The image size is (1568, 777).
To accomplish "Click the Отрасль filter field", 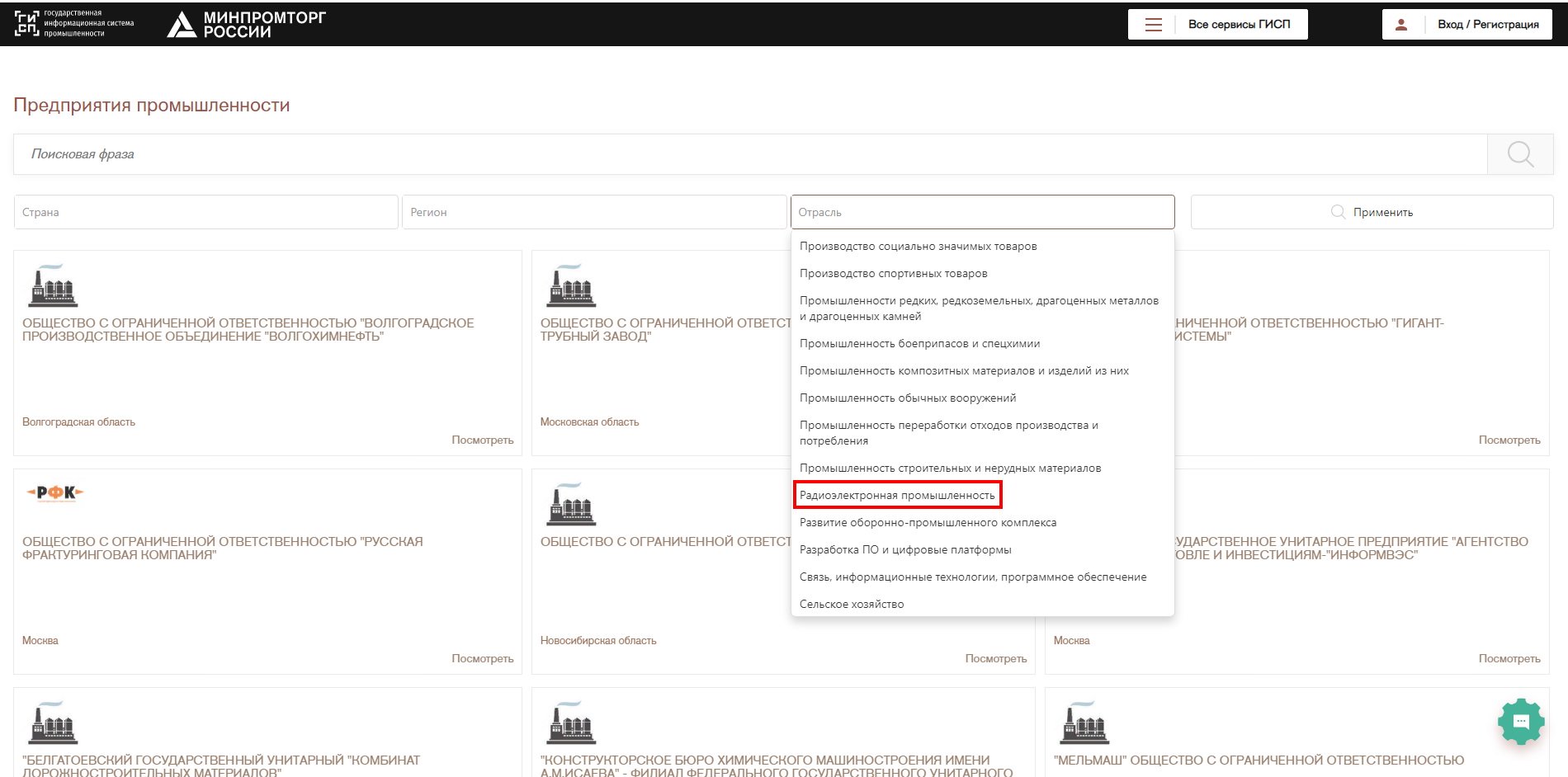I will 982,212.
